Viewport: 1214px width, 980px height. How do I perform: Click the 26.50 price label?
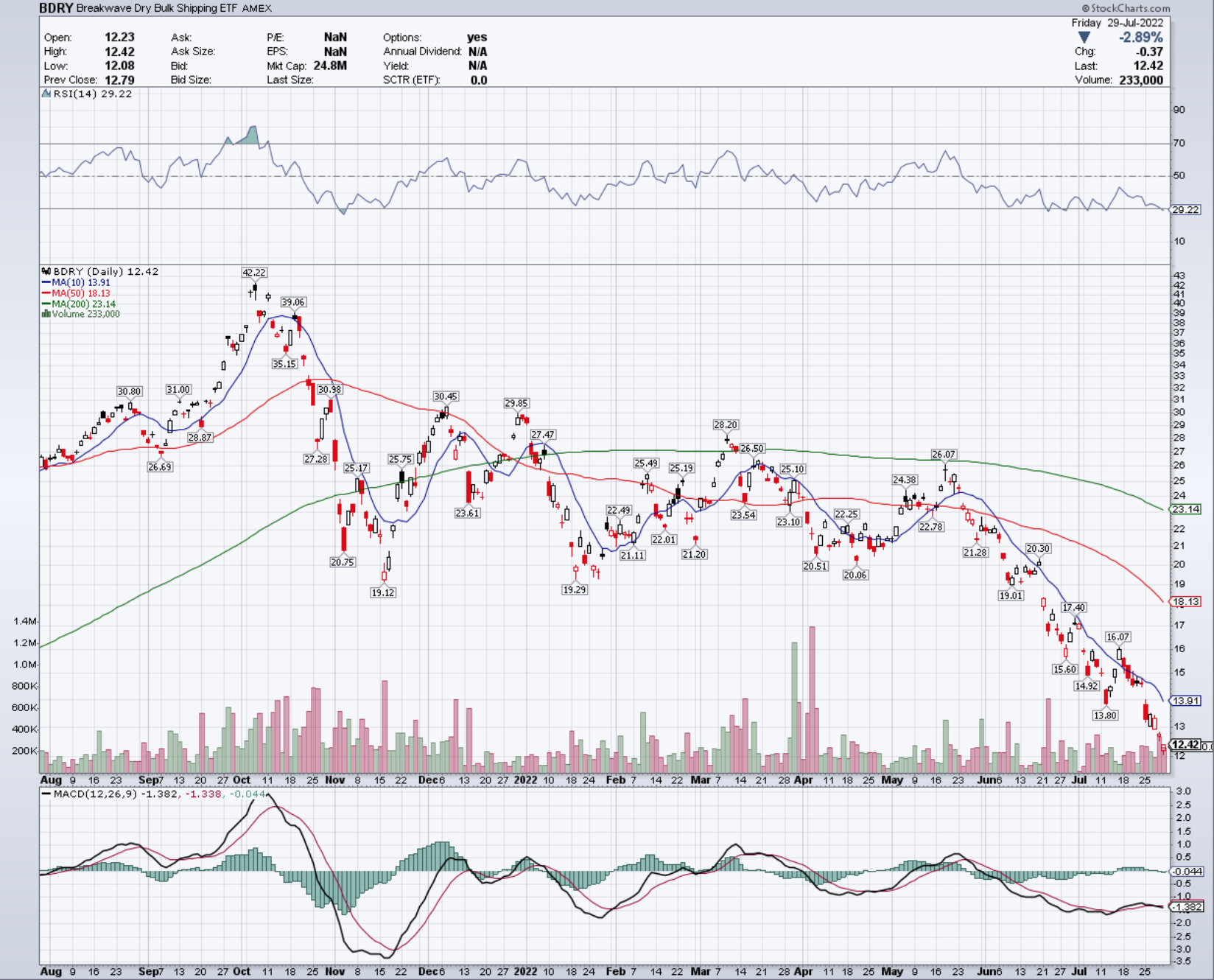tap(752, 449)
